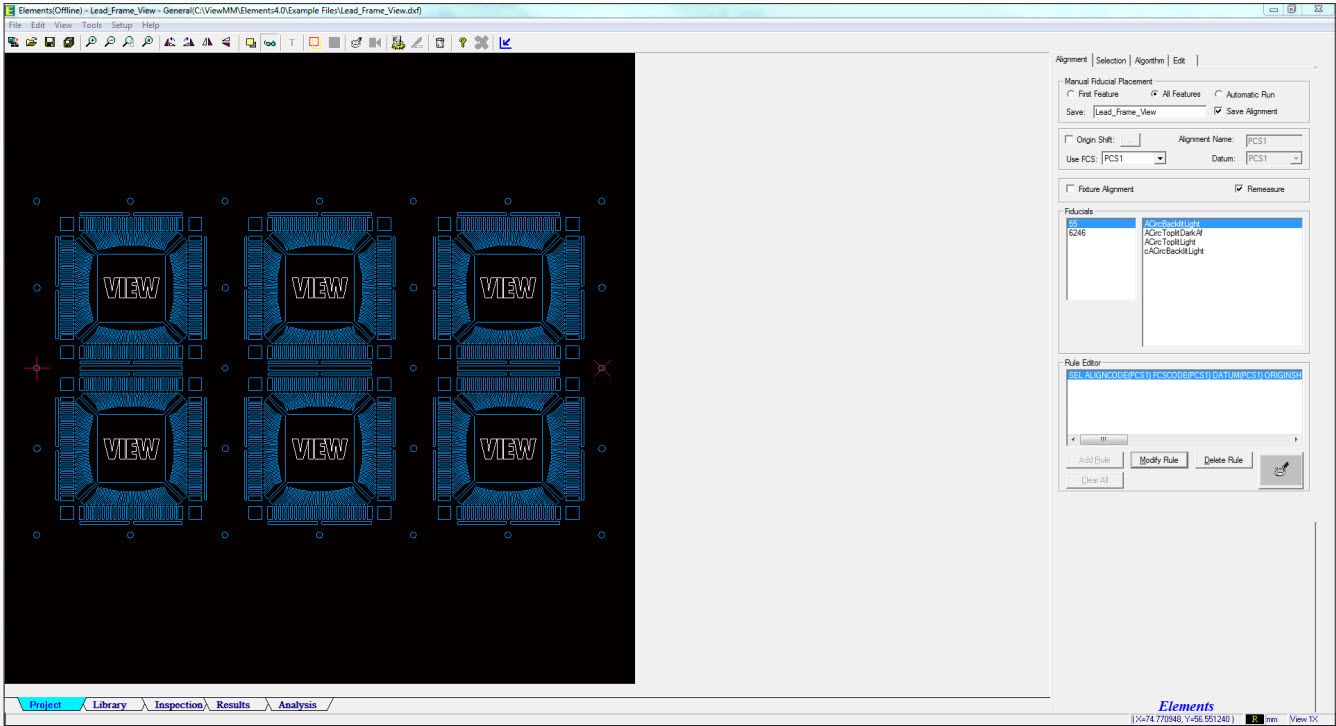
Task: Click the greyed video camera icon
Action: [x=375, y=42]
